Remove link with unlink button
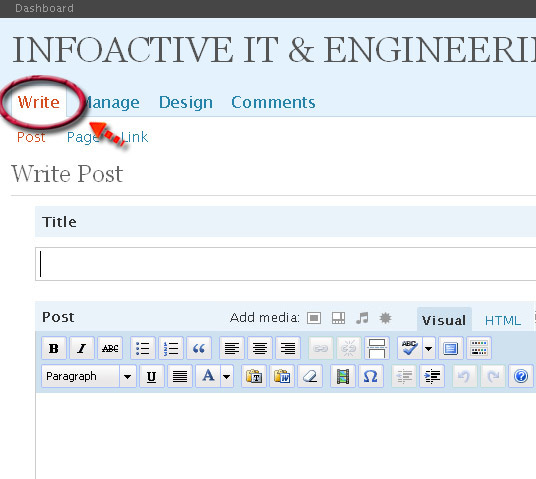This screenshot has width=536, height=479. (349, 348)
